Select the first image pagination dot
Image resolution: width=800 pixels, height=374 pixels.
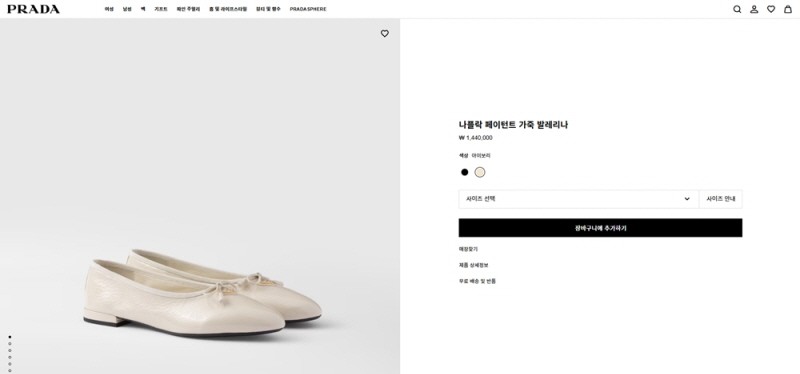point(10,337)
